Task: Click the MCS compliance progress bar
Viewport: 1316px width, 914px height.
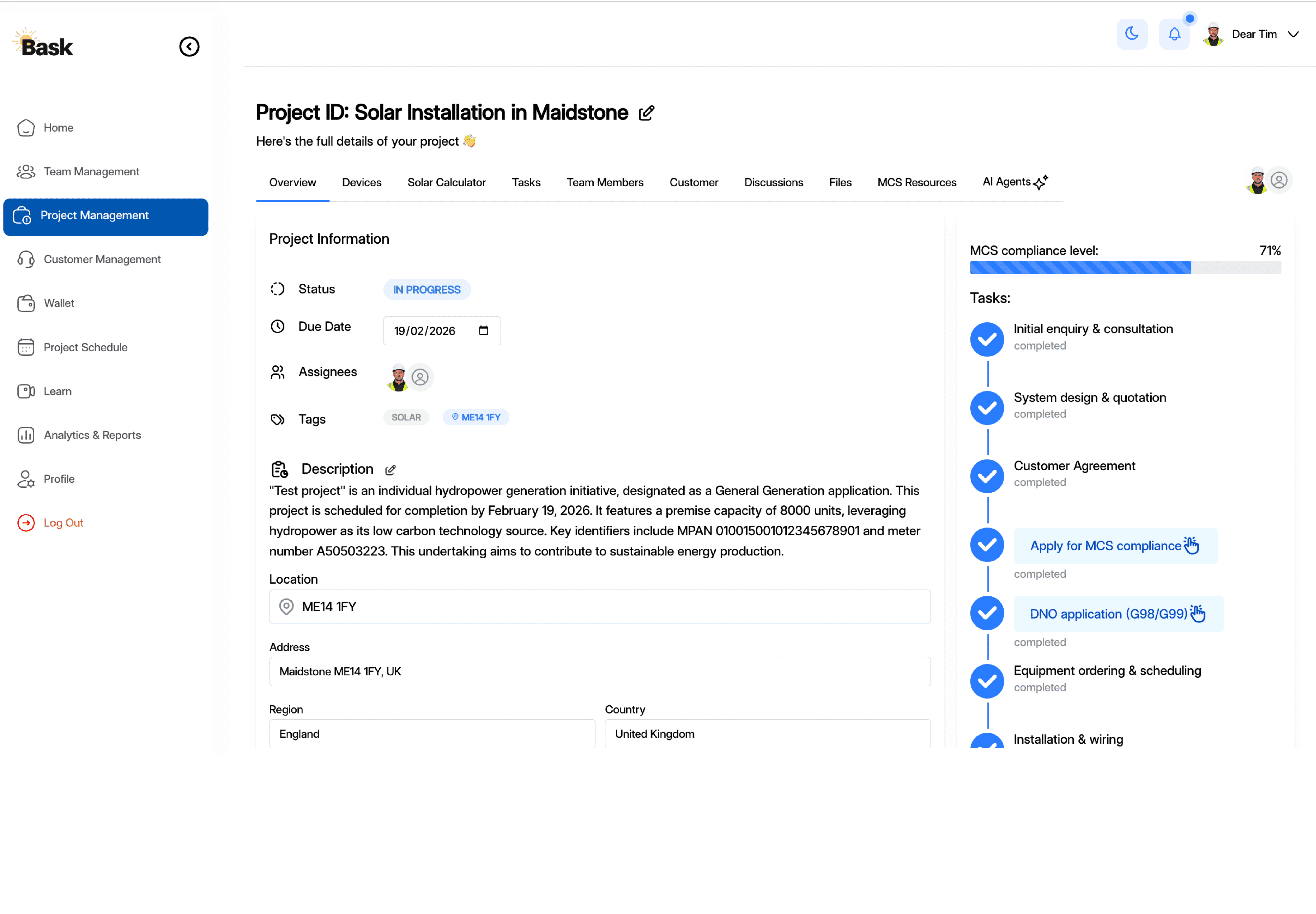Action: tap(1125, 267)
